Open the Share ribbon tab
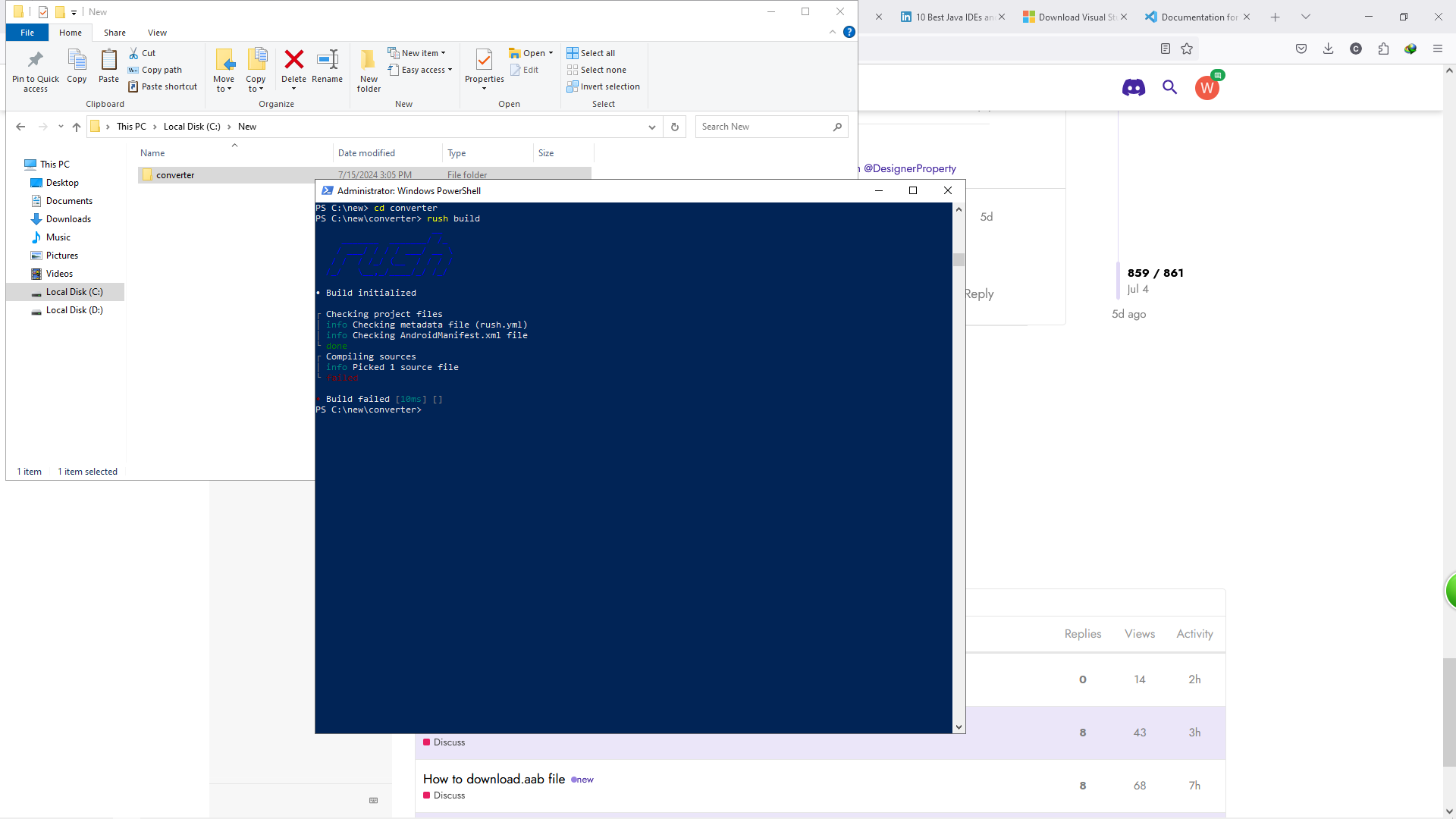This screenshot has height=819, width=1456. (x=115, y=33)
